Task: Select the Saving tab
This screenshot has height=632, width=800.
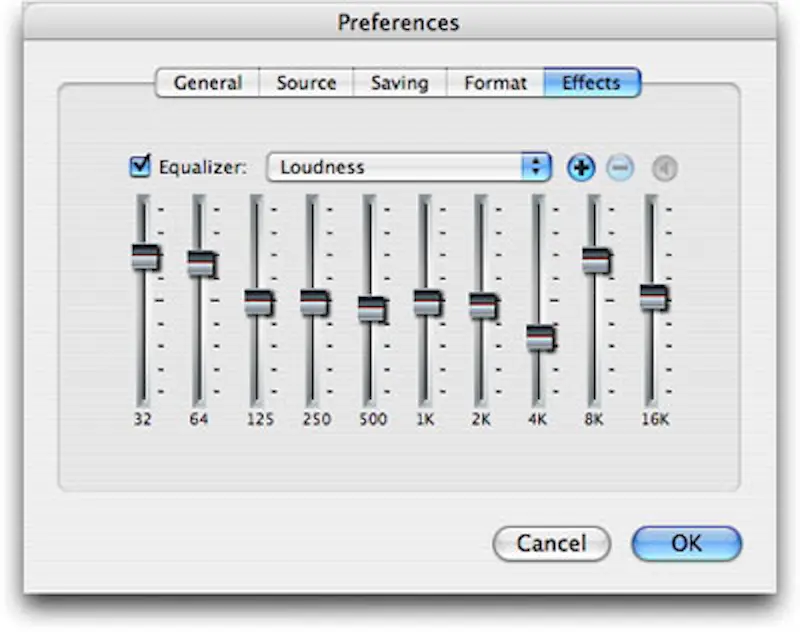Action: 399,83
